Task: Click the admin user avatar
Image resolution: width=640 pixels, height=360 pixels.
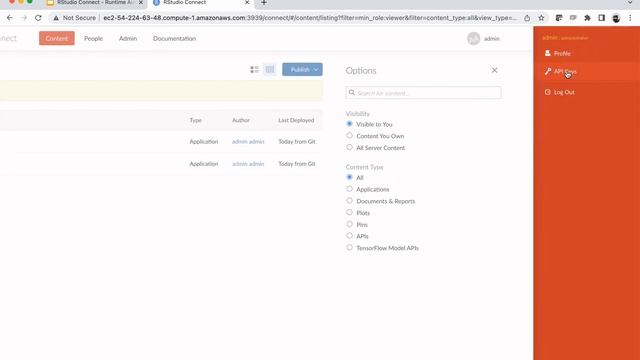Action: [x=473, y=39]
